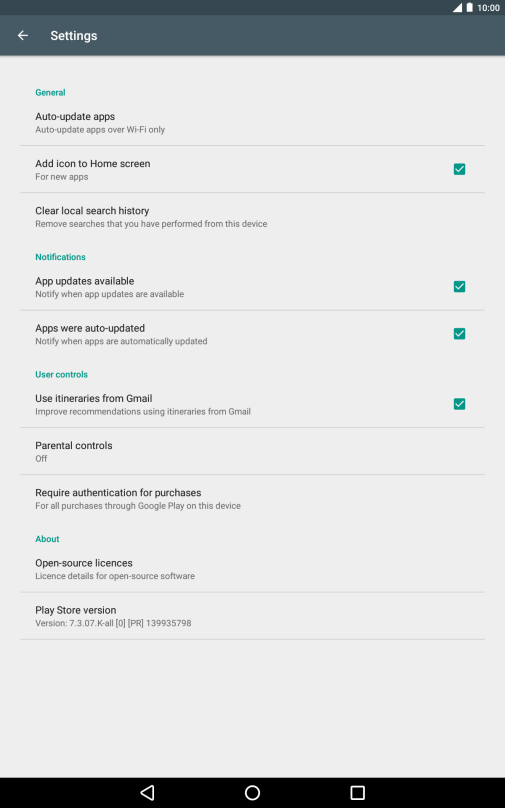Tap the 10:00 clock in status bar

pos(489,8)
